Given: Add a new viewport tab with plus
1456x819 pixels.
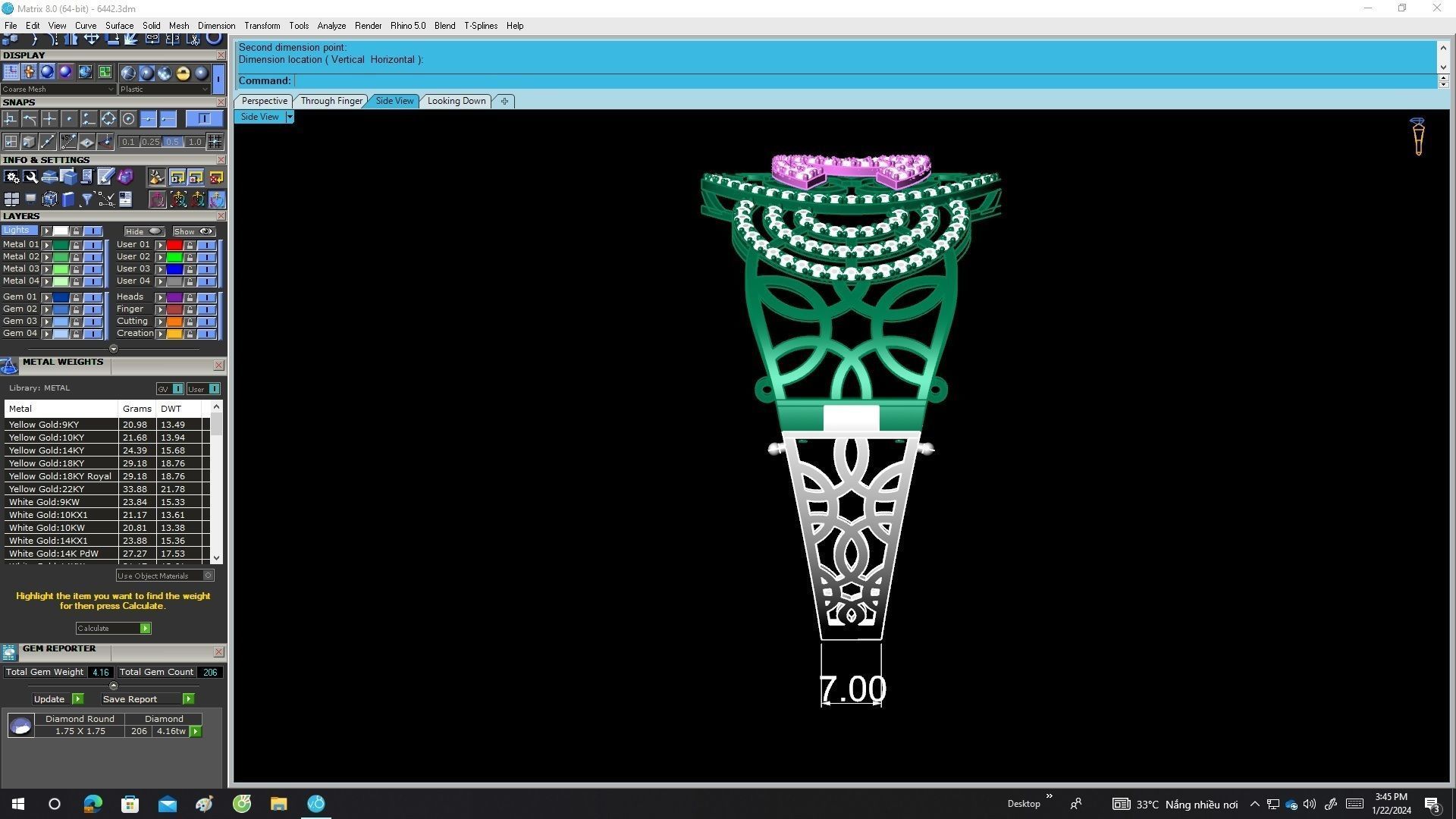Looking at the screenshot, I should [x=504, y=101].
